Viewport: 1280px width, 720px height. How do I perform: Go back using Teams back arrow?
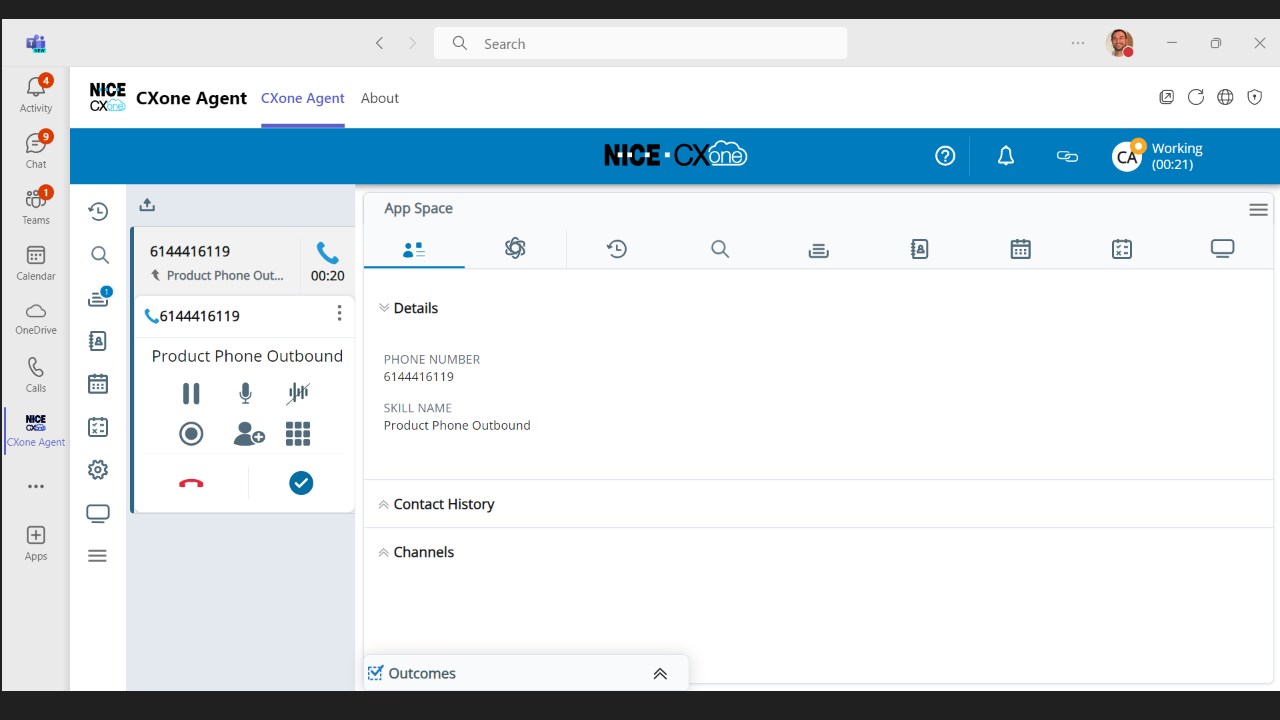click(x=379, y=43)
